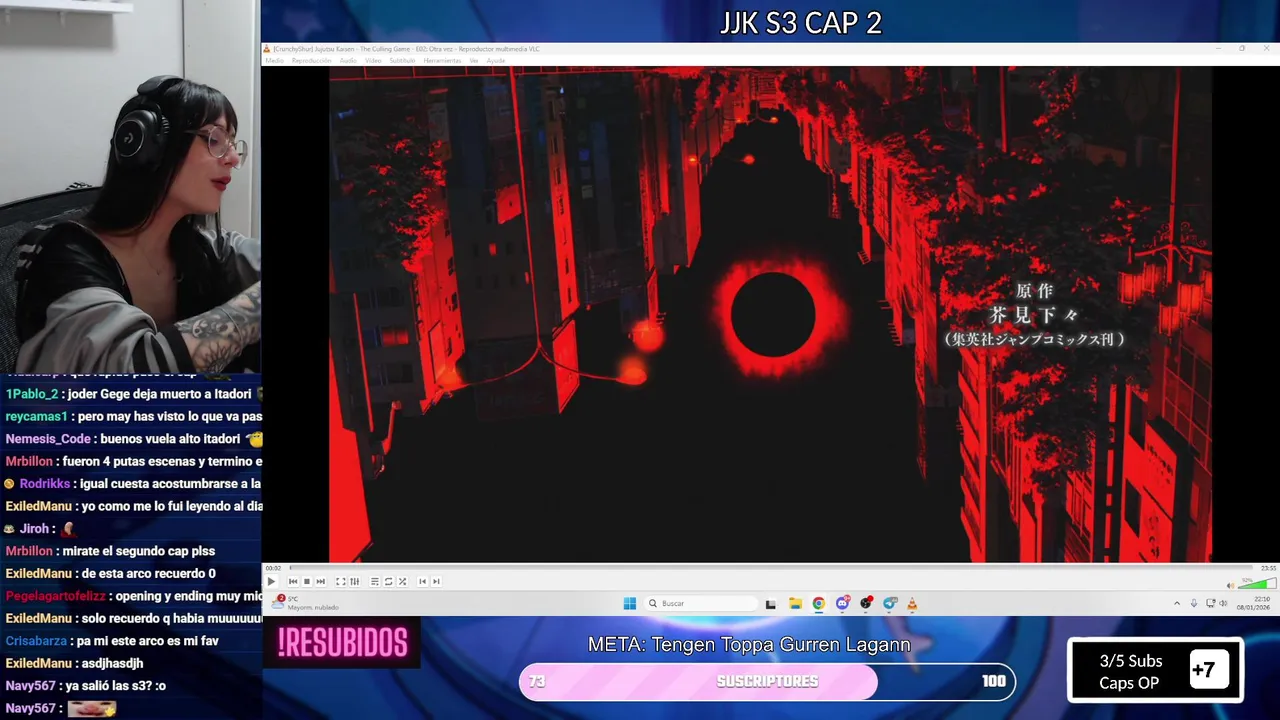The image size is (1280, 720).
Task: Expand hidden system tray icons chevron
Action: [1177, 603]
